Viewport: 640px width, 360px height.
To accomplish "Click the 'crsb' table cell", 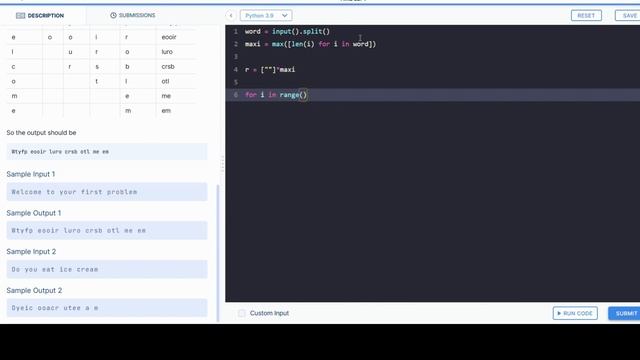I will pyautogui.click(x=168, y=67).
